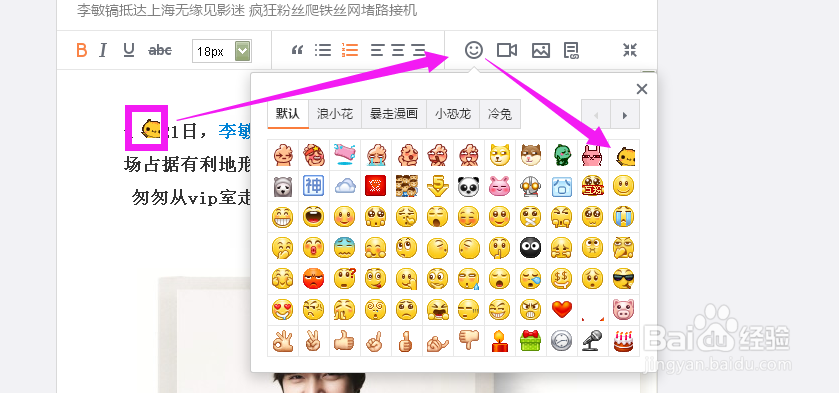Insert the 互粉 emoticon
This screenshot has height=393, width=839.
593,186
